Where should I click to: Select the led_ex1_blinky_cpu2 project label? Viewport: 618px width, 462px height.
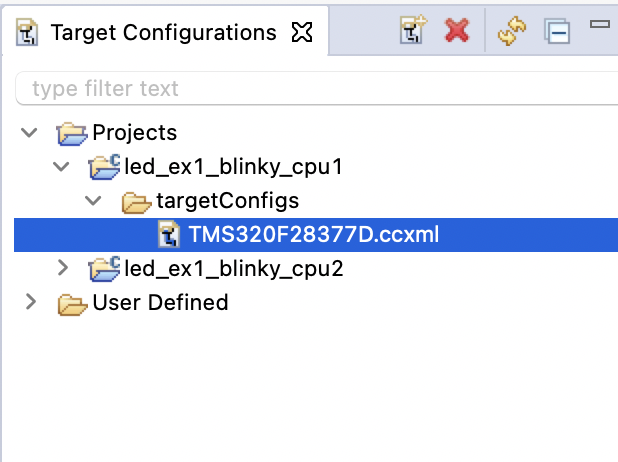[233, 269]
